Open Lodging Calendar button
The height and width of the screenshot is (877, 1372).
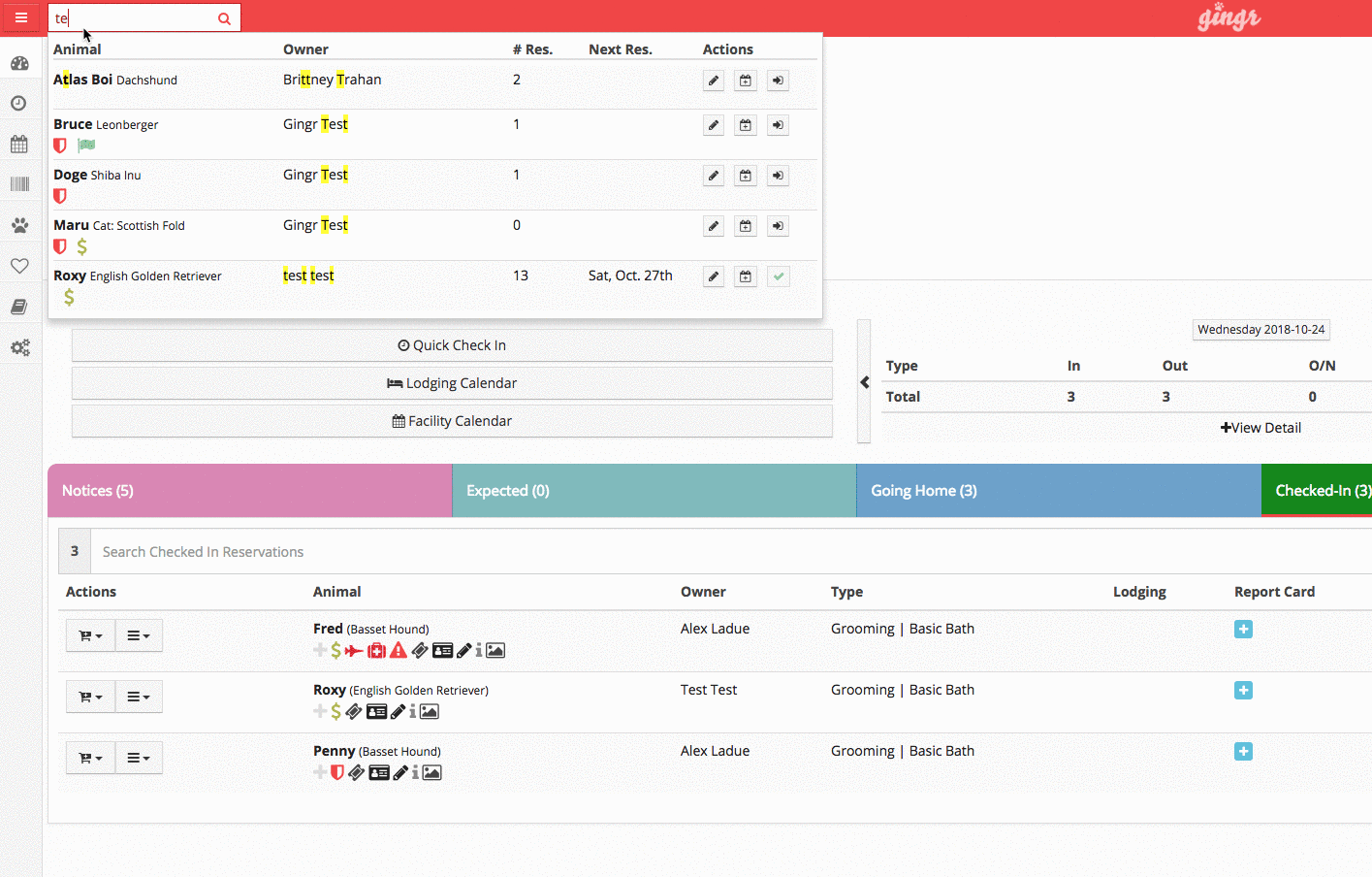click(x=452, y=383)
